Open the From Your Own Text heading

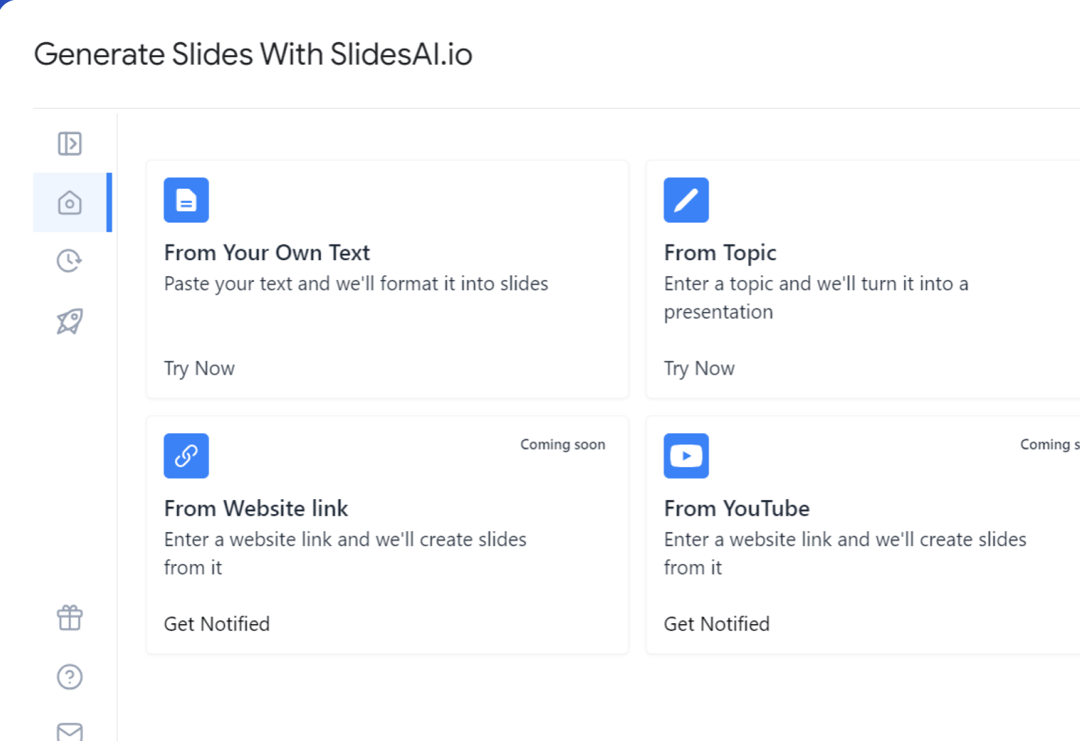pyautogui.click(x=267, y=253)
